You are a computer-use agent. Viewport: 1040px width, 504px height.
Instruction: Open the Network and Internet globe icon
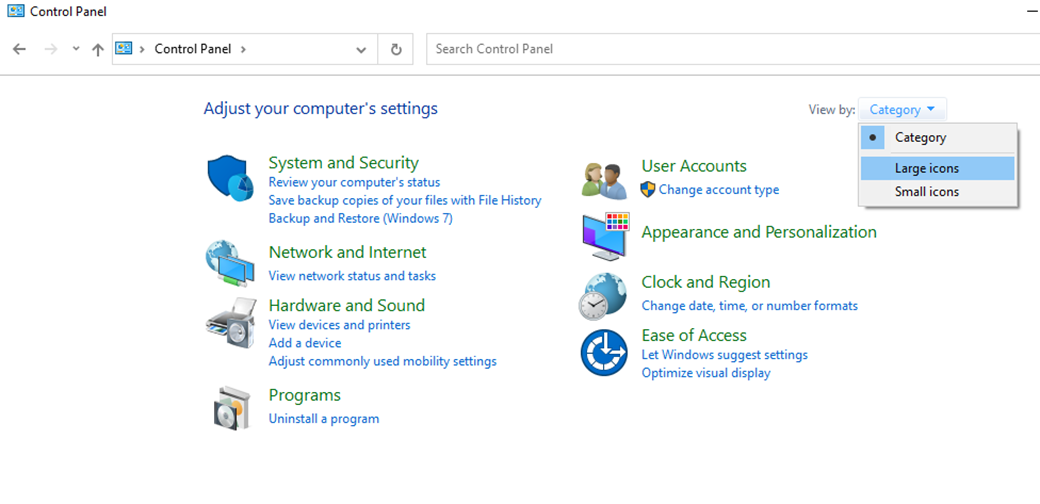coord(230,264)
